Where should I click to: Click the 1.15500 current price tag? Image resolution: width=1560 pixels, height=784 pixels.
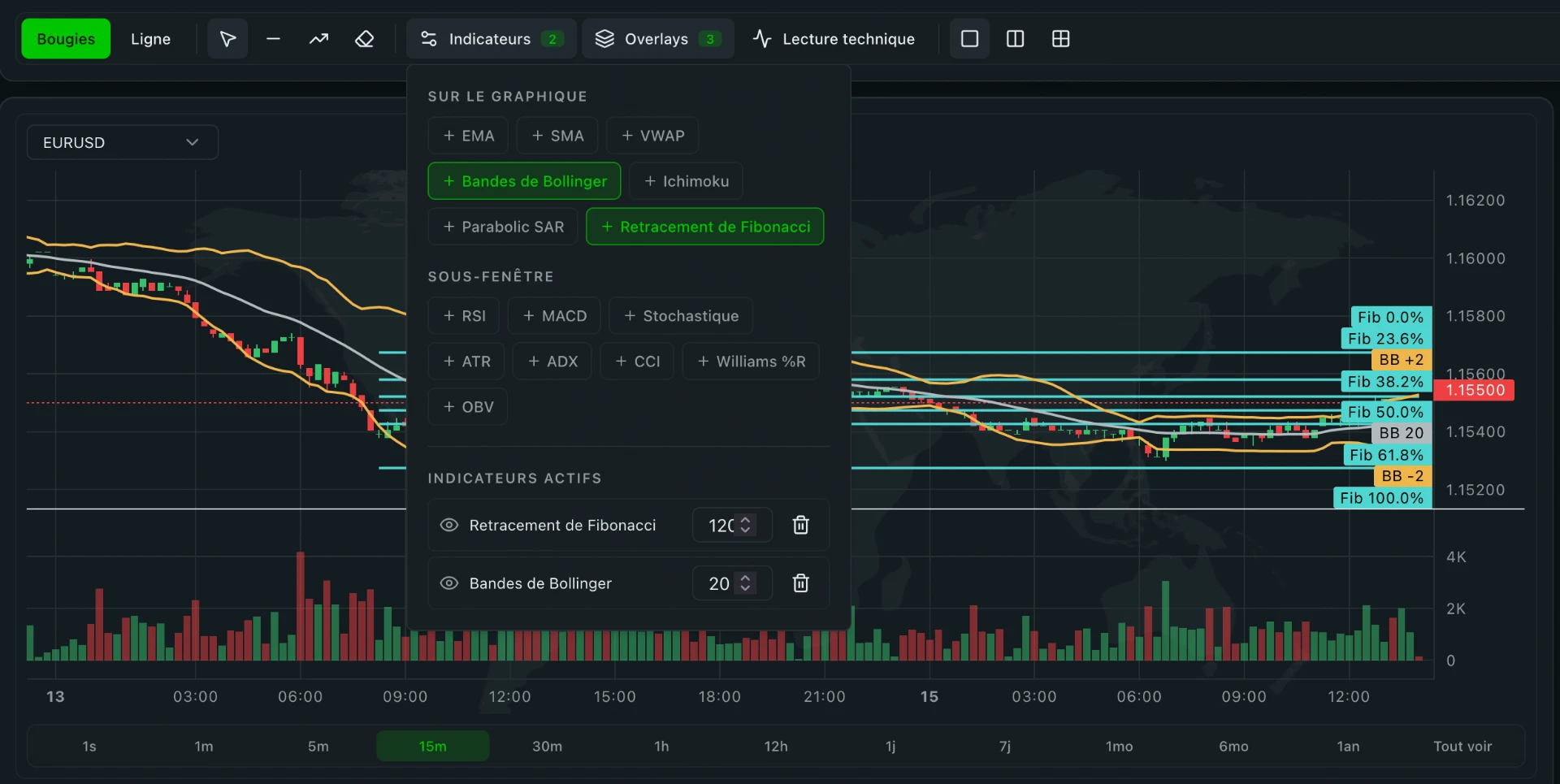click(x=1475, y=390)
